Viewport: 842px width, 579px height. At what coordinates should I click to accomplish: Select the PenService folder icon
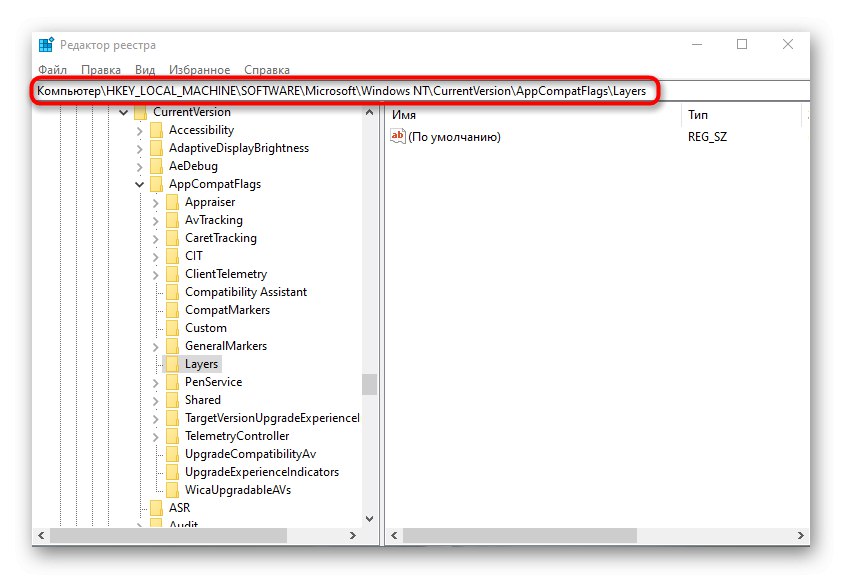(x=172, y=382)
